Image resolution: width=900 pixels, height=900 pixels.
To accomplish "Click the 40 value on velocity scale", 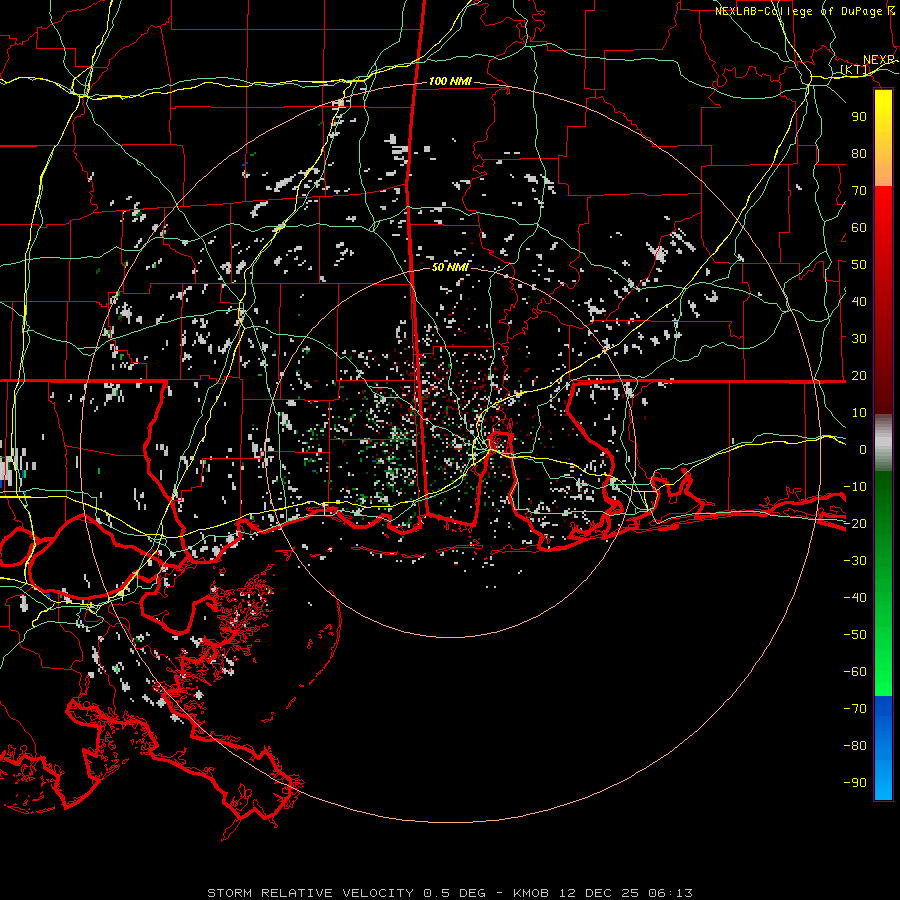I will pyautogui.click(x=859, y=302).
